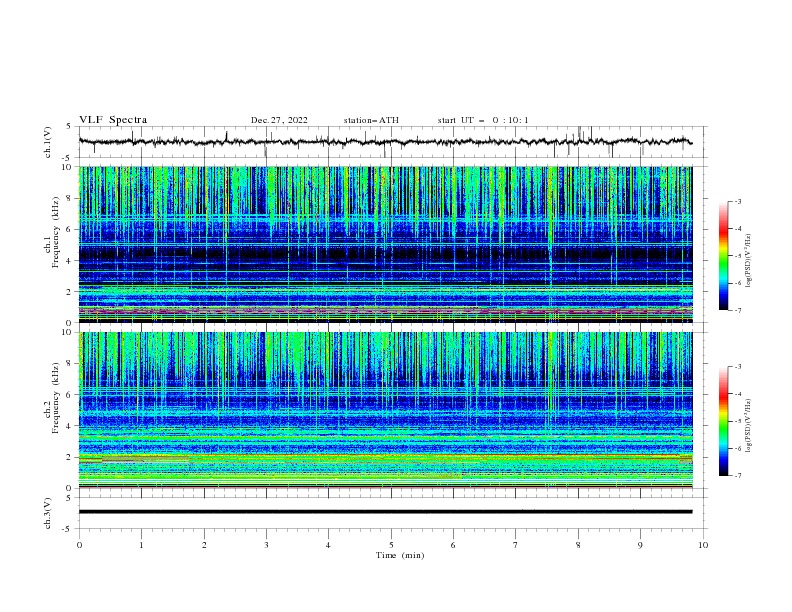Click time axis tick label "6"

(453, 545)
